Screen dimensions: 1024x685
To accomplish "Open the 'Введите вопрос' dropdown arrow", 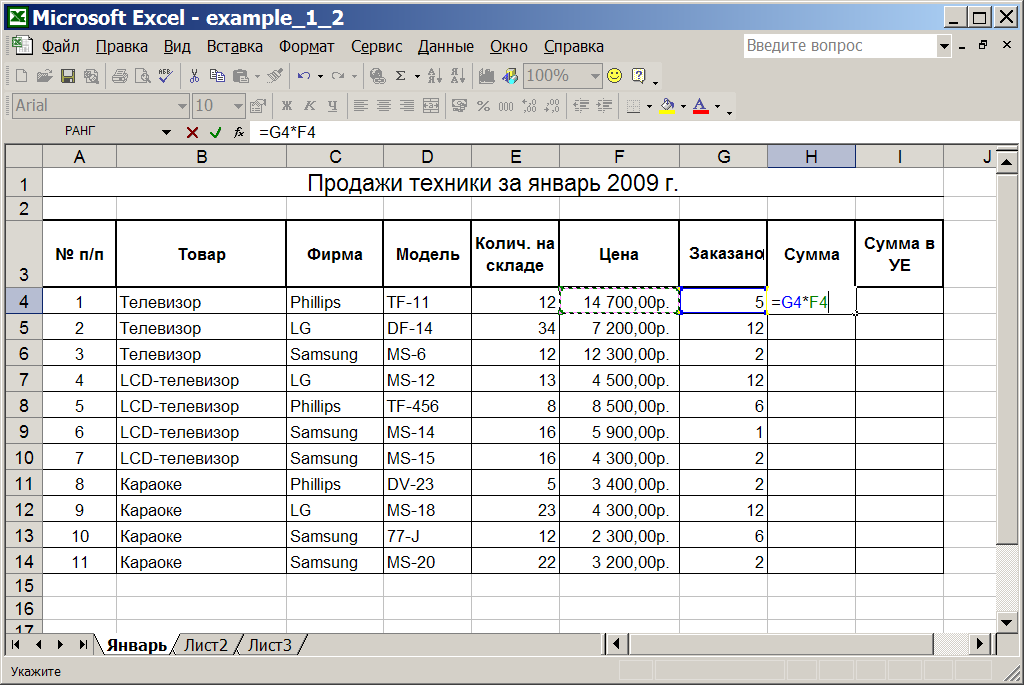I will coord(944,46).
